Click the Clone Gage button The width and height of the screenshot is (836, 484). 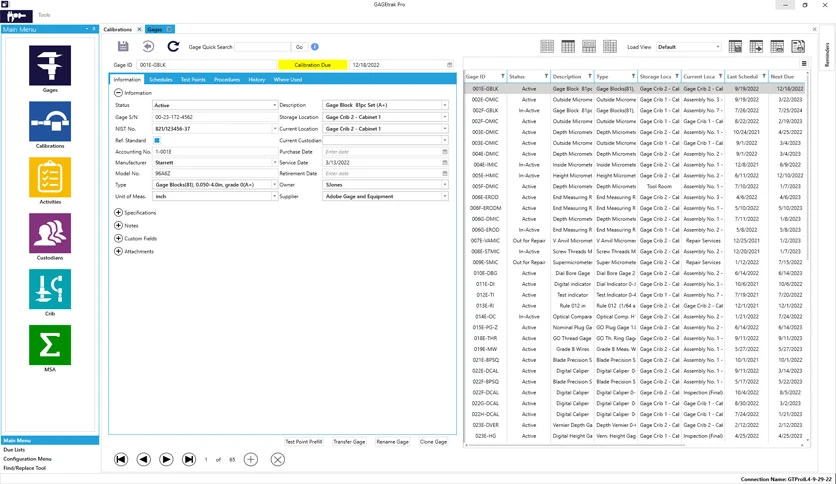pyautogui.click(x=433, y=442)
